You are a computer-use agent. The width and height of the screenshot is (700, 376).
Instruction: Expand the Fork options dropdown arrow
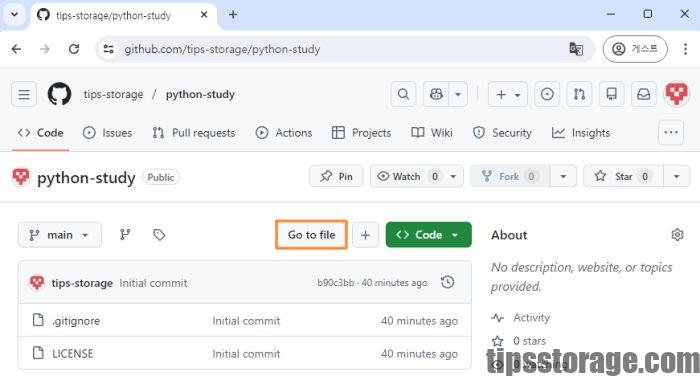coord(563,176)
